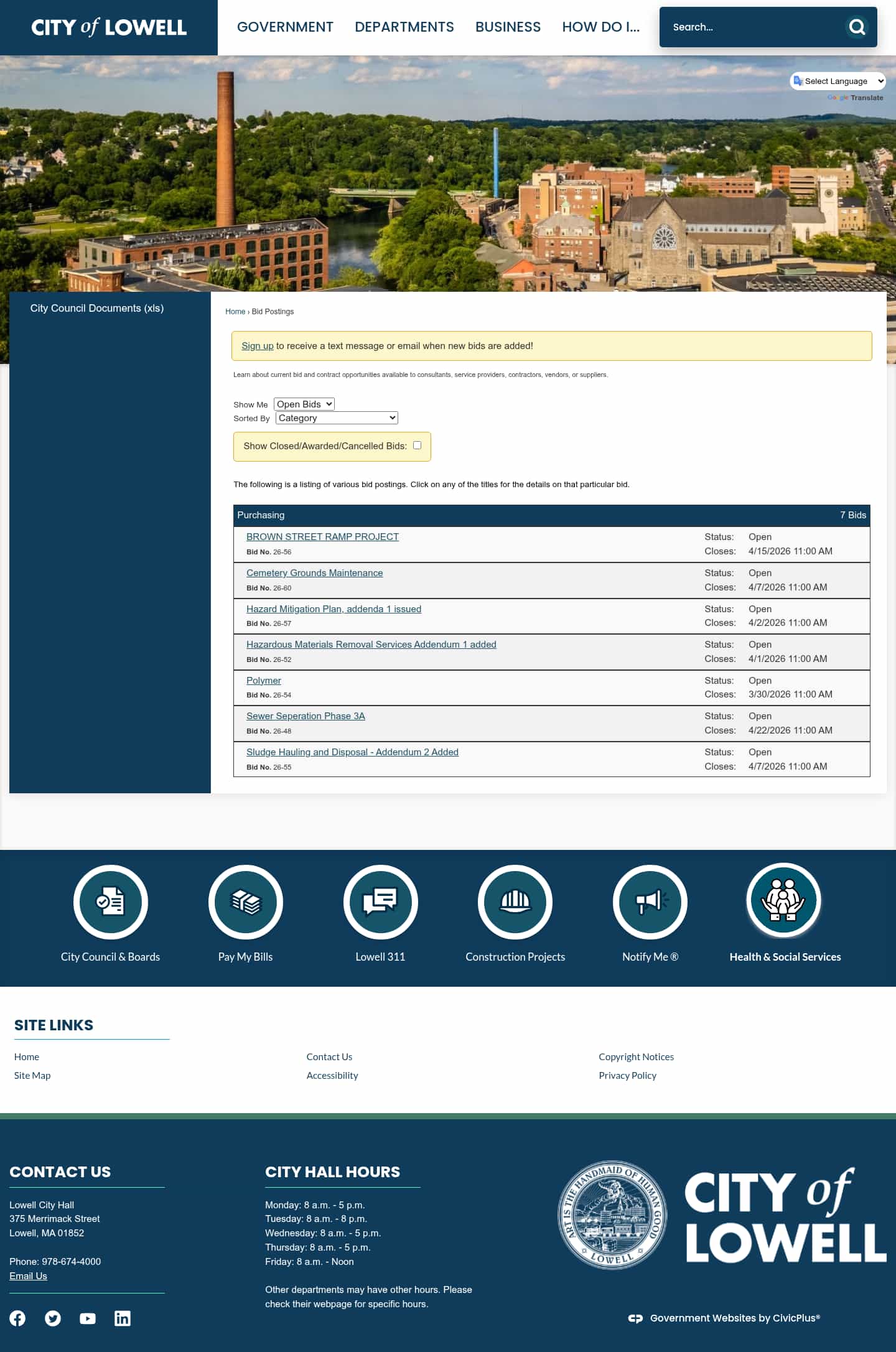Open City Council & Boards icon
The width and height of the screenshot is (896, 1352).
pos(111,902)
